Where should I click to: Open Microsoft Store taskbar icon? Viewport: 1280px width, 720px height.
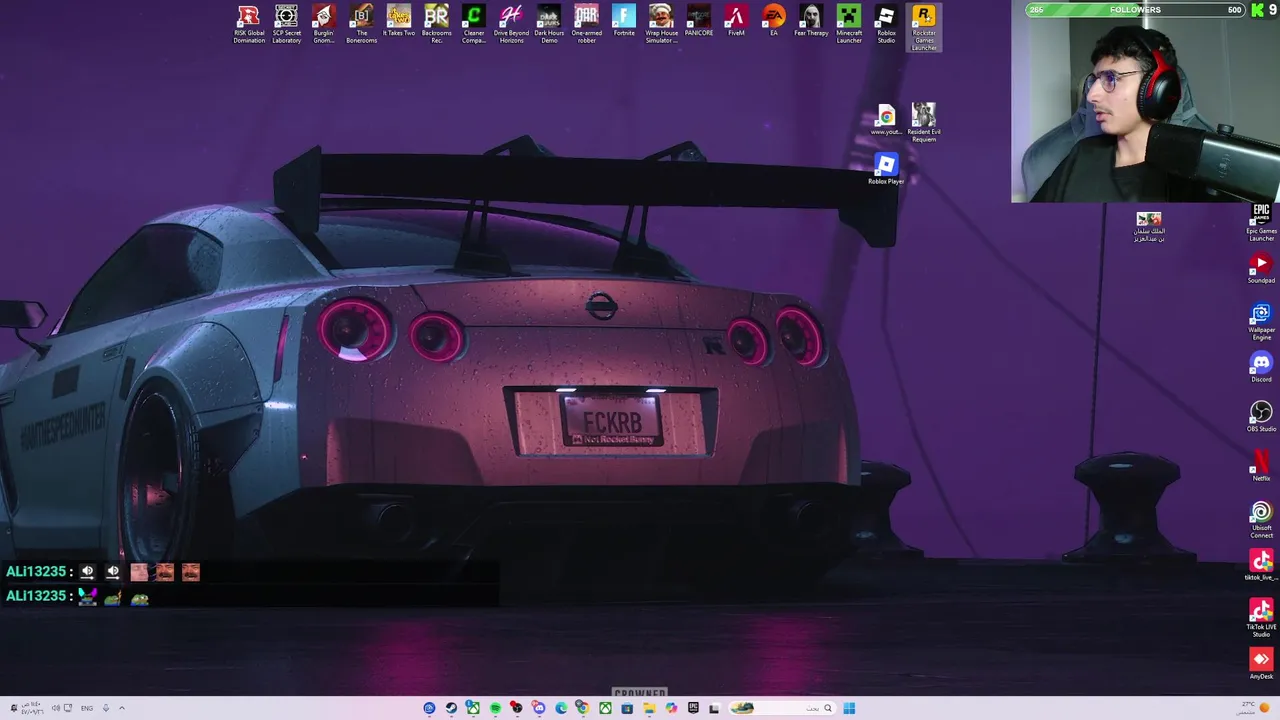click(x=627, y=708)
